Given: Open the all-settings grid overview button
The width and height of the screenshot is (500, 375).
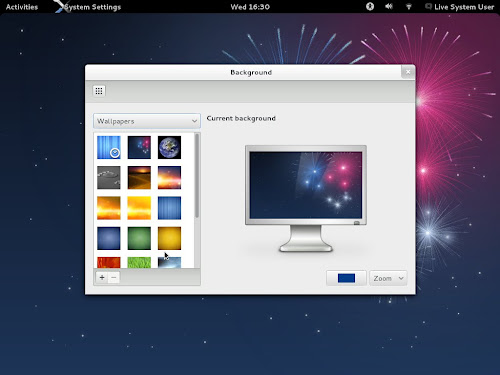Looking at the screenshot, I should pos(99,91).
